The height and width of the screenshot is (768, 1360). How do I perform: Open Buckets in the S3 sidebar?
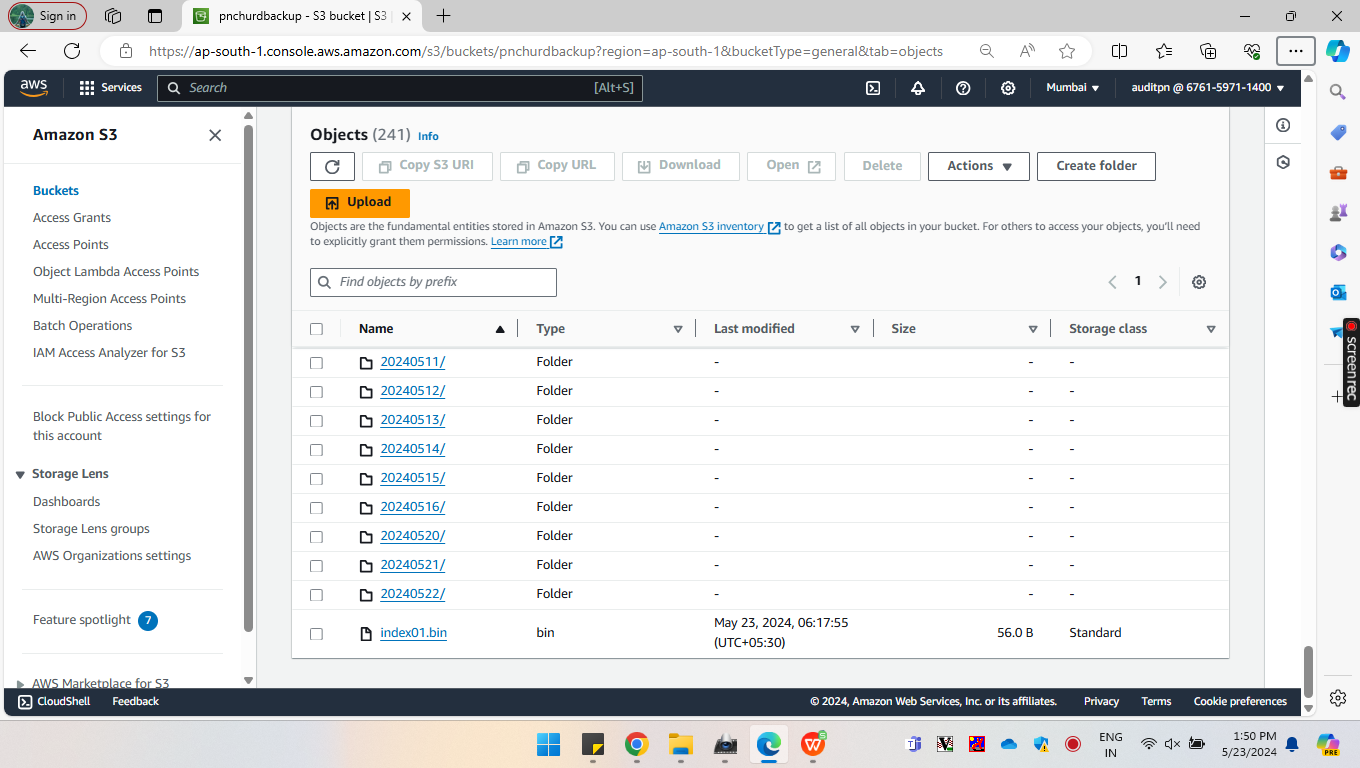tap(56, 191)
